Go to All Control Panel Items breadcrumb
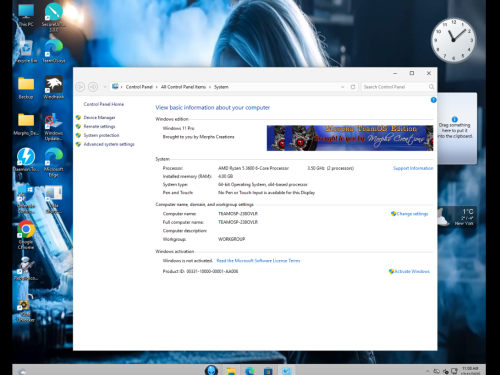The width and height of the screenshot is (500, 375). pos(183,87)
